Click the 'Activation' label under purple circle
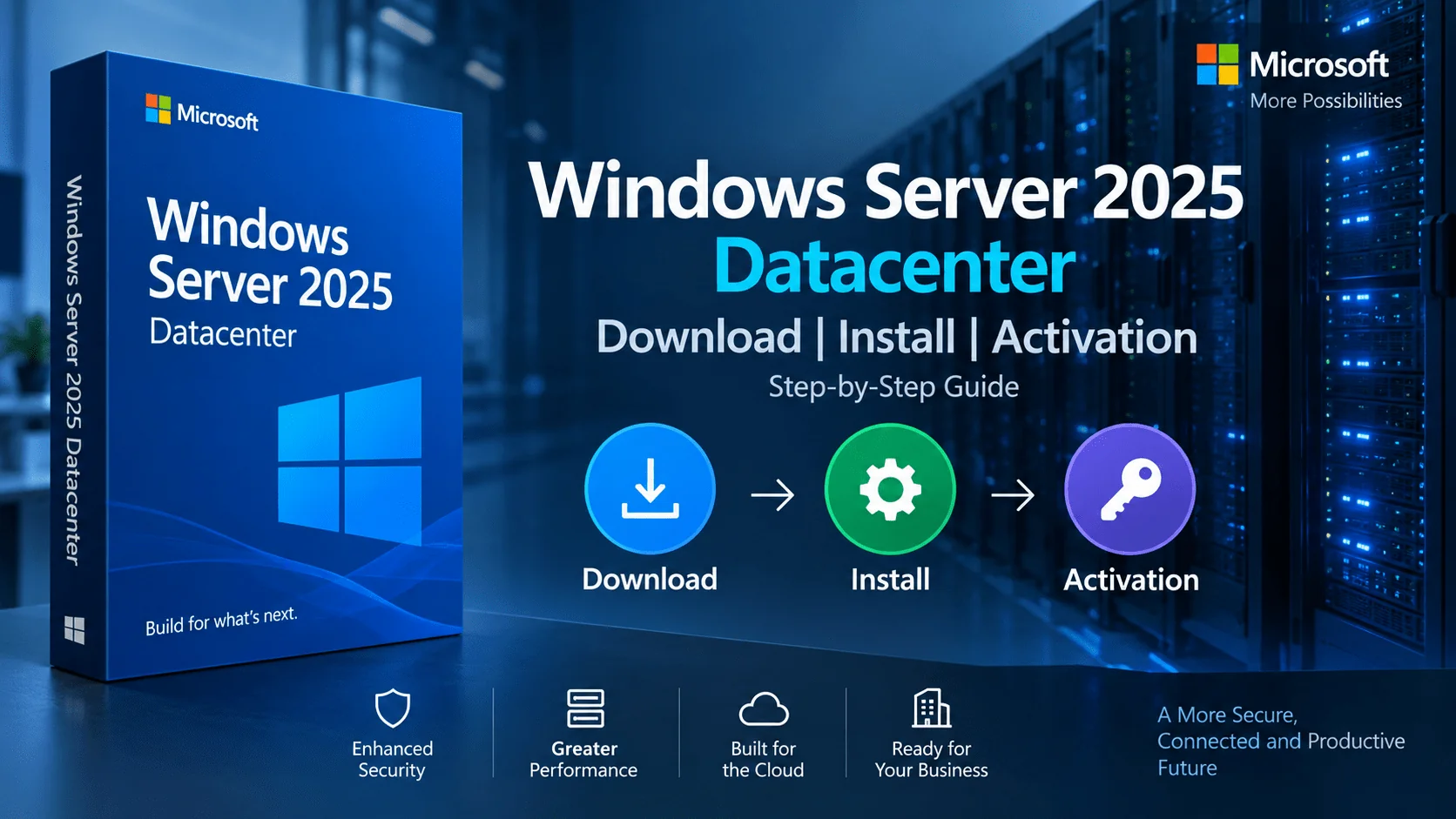 pos(1131,580)
